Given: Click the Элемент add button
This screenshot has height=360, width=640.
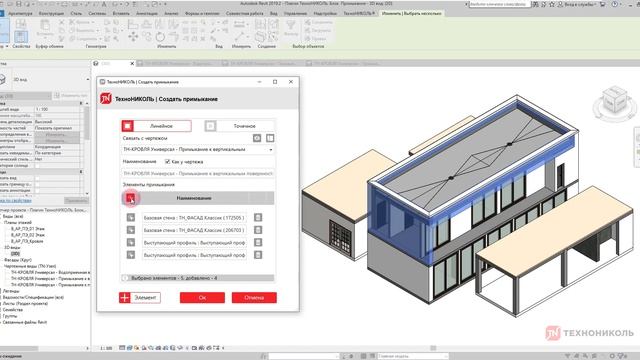Looking at the screenshot, I should [x=140, y=298].
